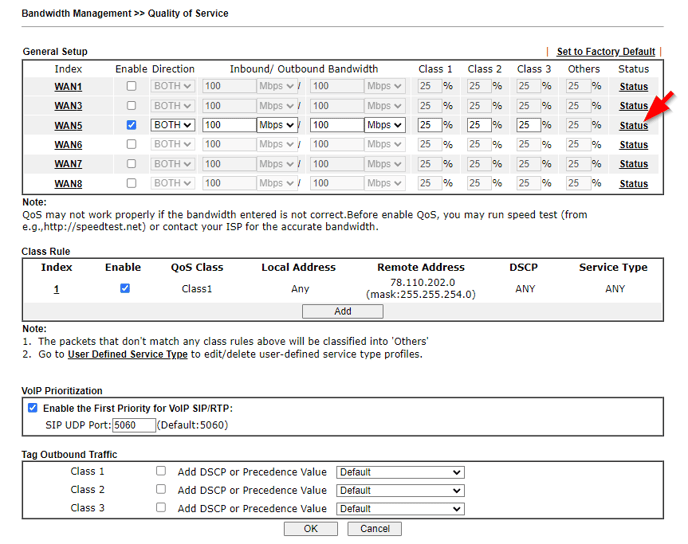The image size is (688, 544).
Task: Click Set to Factory Default link
Action: click(606, 52)
